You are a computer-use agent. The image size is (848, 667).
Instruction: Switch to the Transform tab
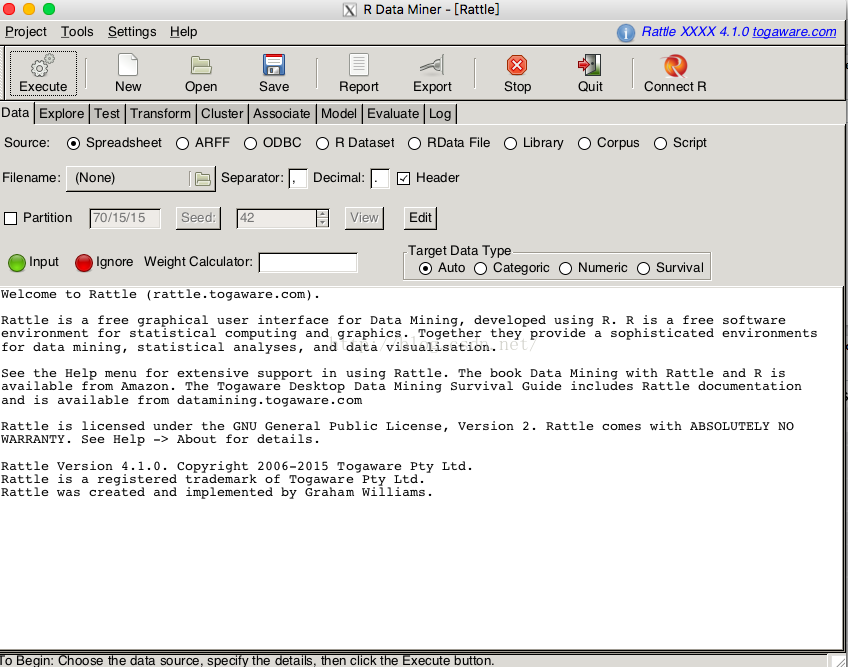pos(160,114)
